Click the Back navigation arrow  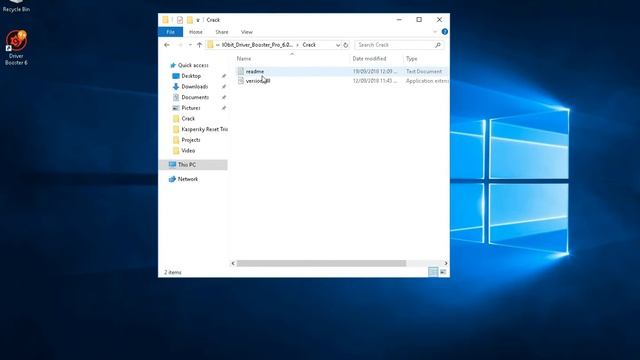point(167,45)
